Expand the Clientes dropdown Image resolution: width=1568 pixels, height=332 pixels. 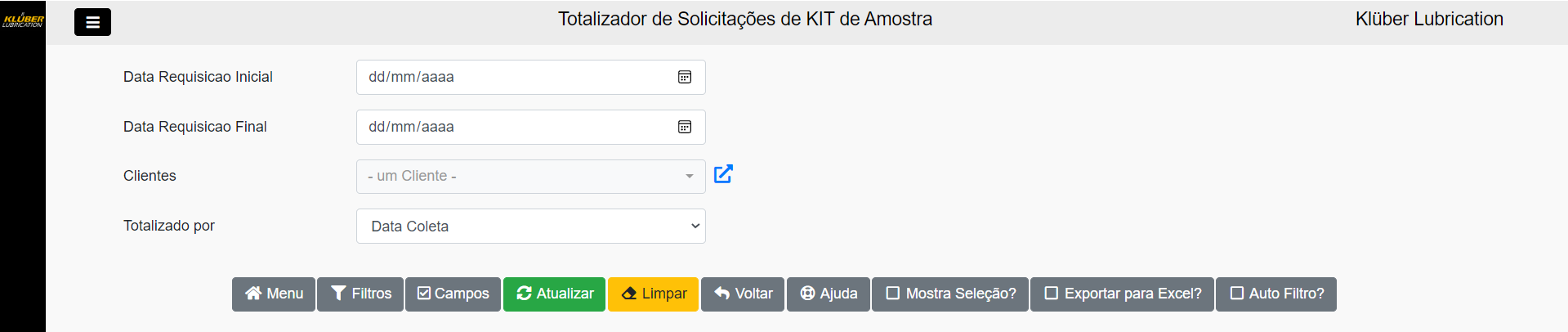530,177
